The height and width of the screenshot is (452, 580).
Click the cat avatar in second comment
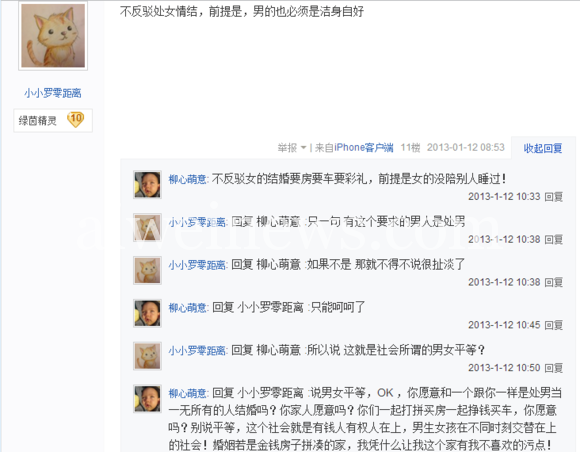coord(147,227)
